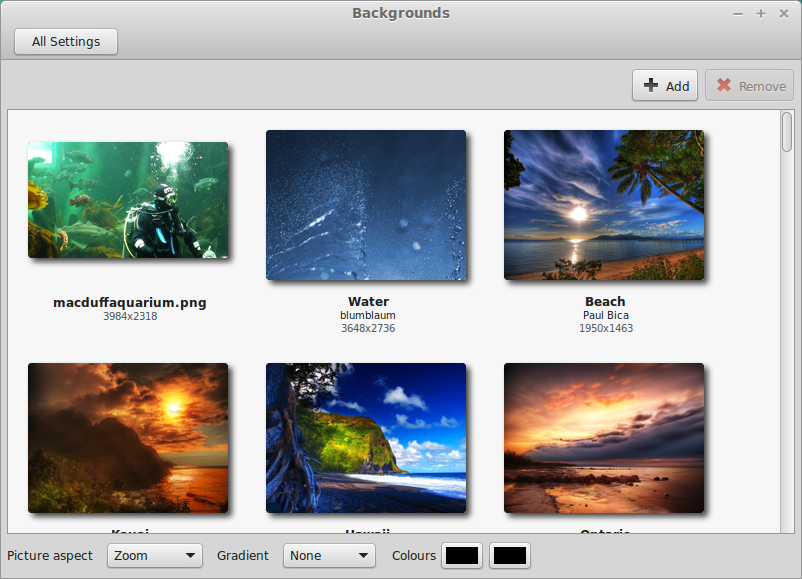Minimize the Backgrounds window
The image size is (802, 579).
[738, 14]
